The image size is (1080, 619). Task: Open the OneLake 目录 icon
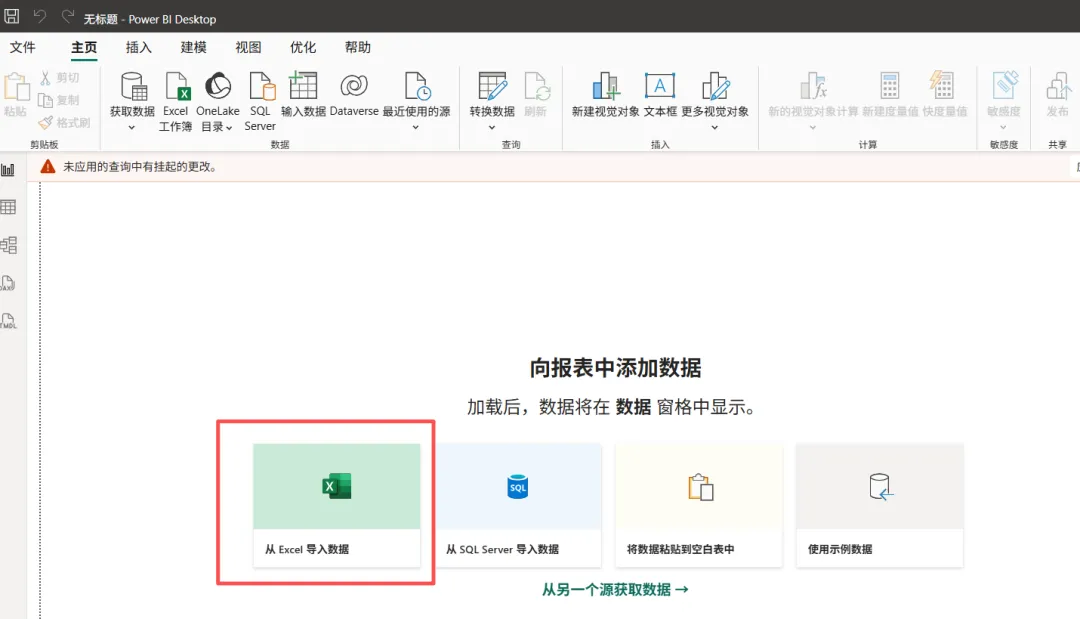tap(218, 86)
